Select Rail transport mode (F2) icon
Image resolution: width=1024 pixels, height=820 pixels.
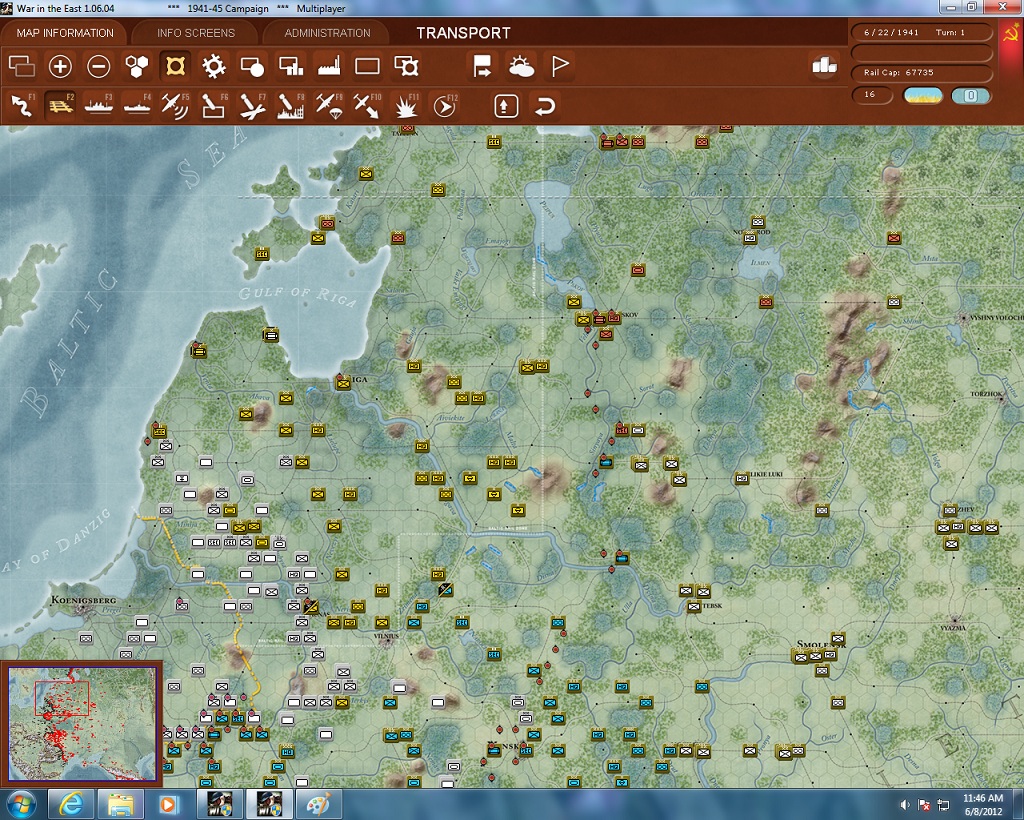(60, 106)
